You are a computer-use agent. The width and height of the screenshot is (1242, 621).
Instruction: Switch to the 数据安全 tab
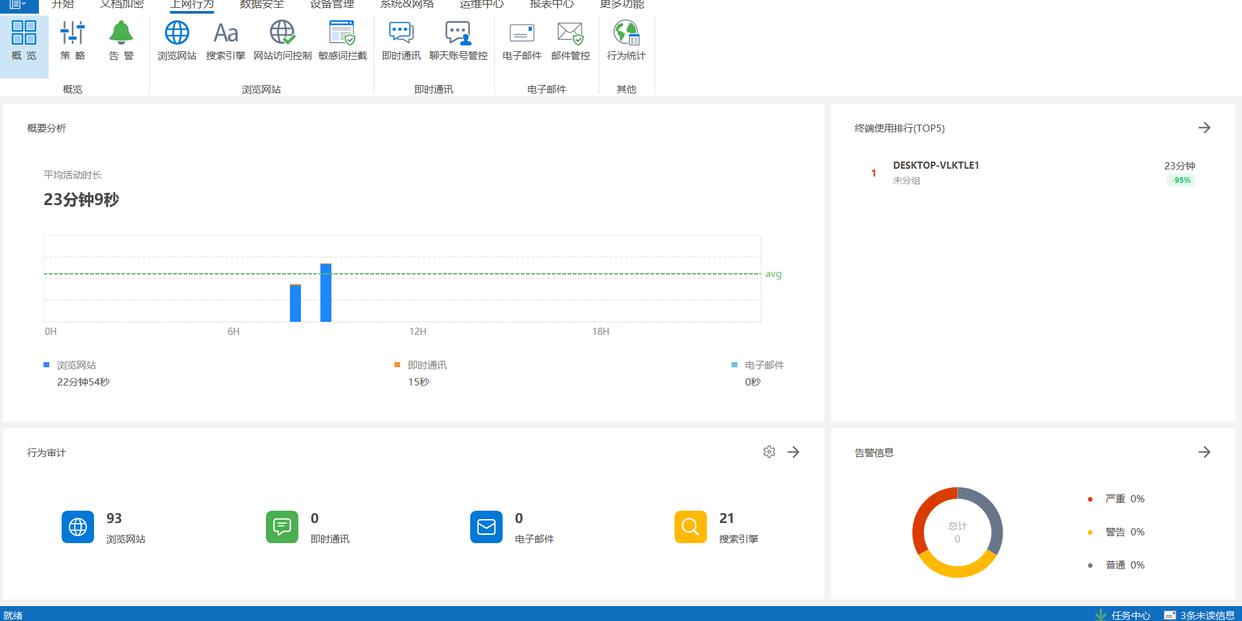pos(262,4)
